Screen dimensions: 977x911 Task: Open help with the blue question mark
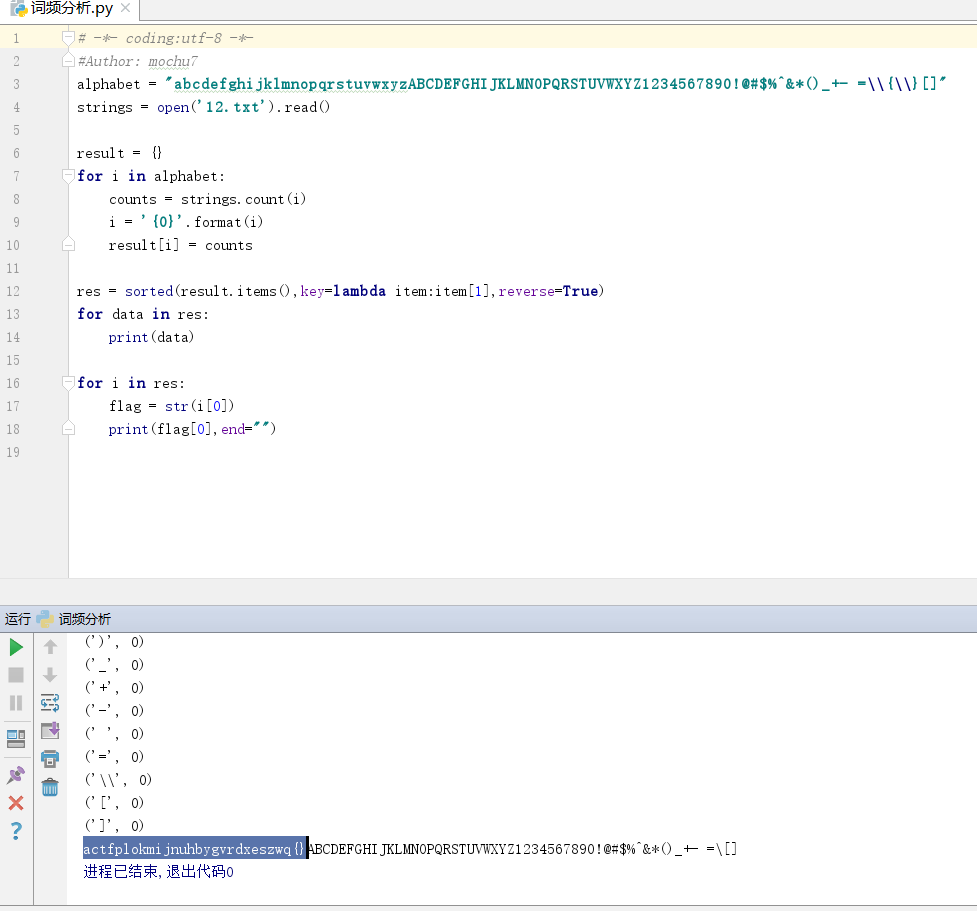(x=16, y=831)
